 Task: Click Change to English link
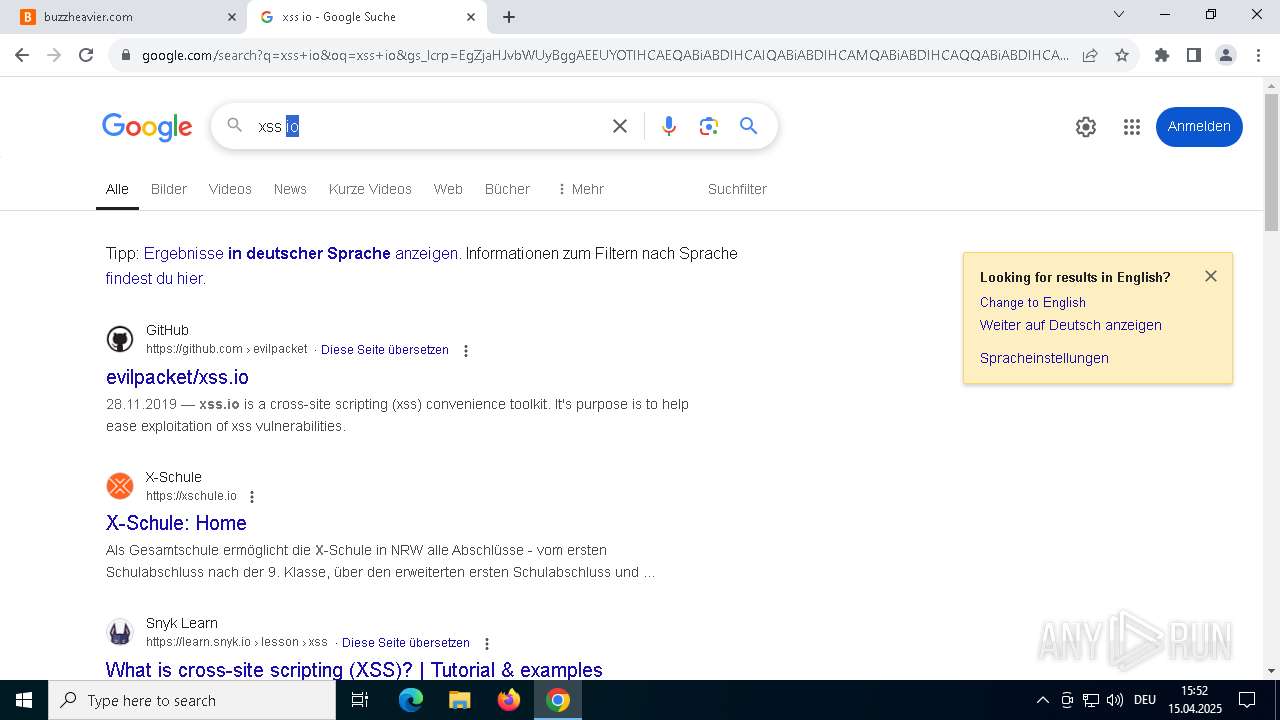1033,302
